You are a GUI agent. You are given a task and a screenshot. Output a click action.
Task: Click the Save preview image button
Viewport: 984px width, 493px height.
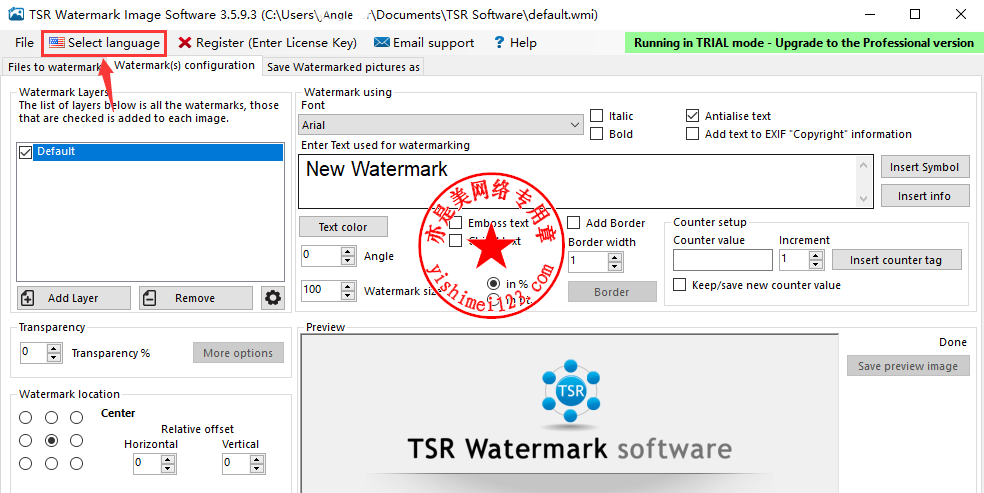[908, 366]
